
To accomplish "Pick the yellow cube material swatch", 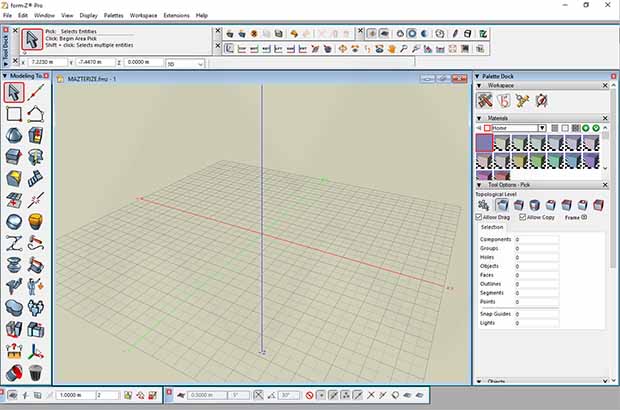I will (x=520, y=161).
